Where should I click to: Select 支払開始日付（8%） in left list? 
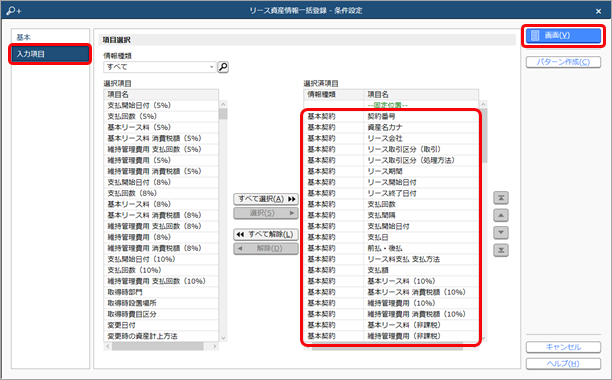161,182
